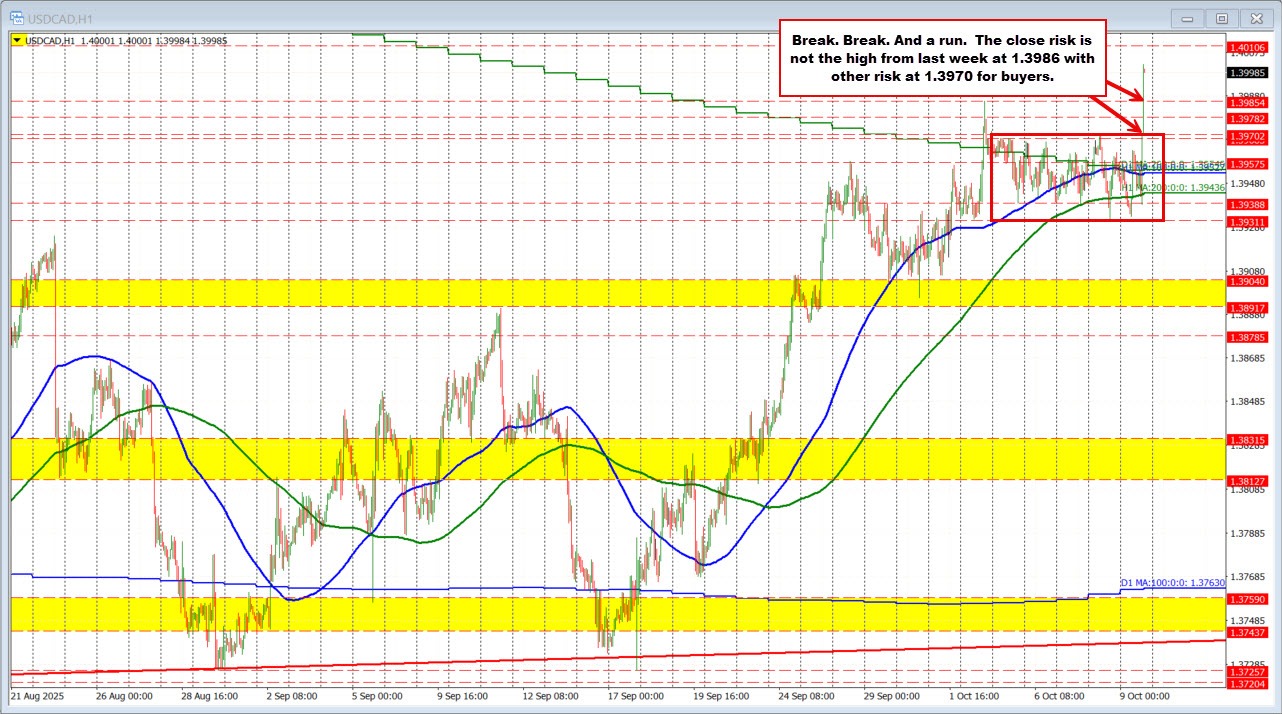Image resolution: width=1282 pixels, height=714 pixels.
Task: Select the 1.37204 bottom price level label
Action: [1249, 683]
